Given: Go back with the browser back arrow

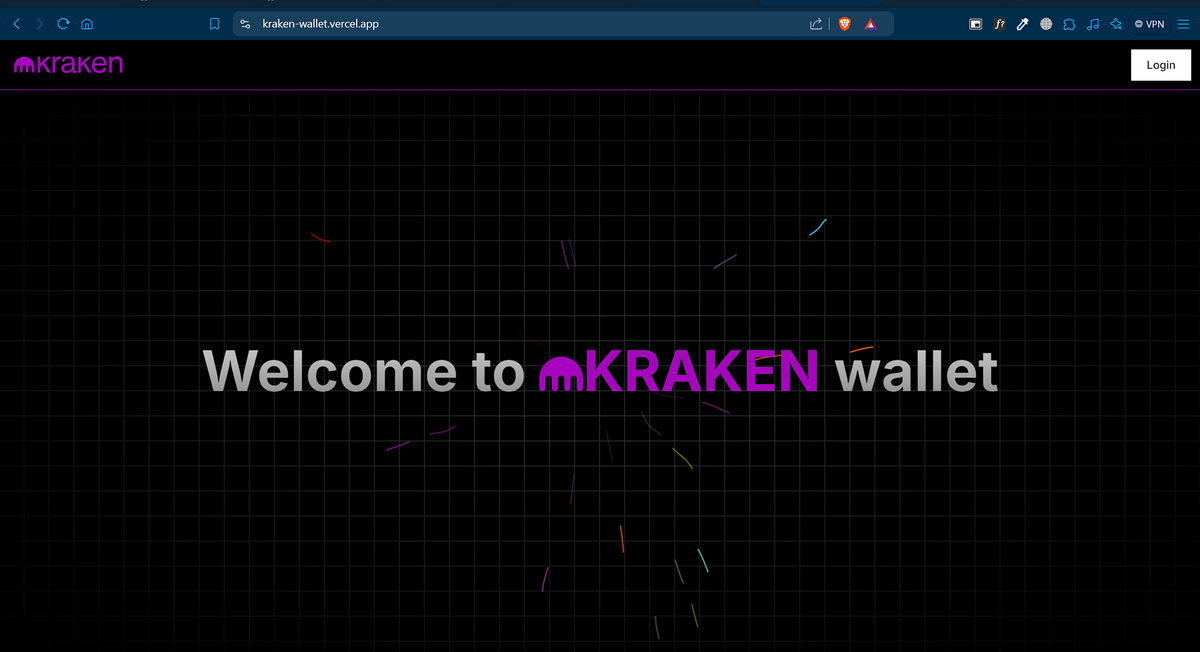Looking at the screenshot, I should (x=18, y=24).
